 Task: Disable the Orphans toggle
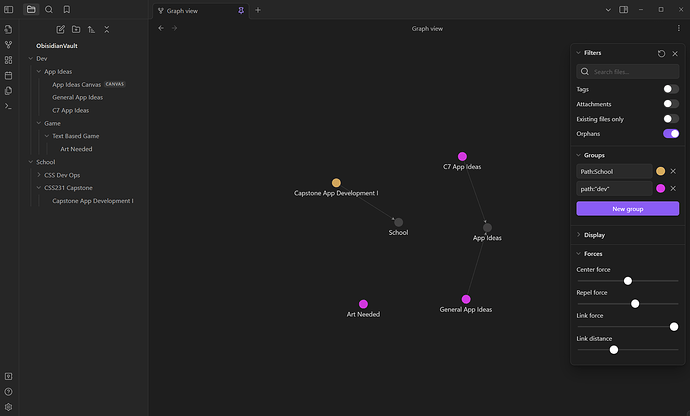[671, 133]
